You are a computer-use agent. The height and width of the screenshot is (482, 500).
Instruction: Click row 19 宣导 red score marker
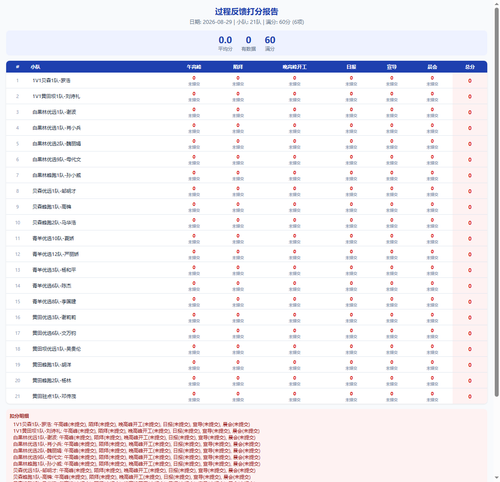[392, 362]
